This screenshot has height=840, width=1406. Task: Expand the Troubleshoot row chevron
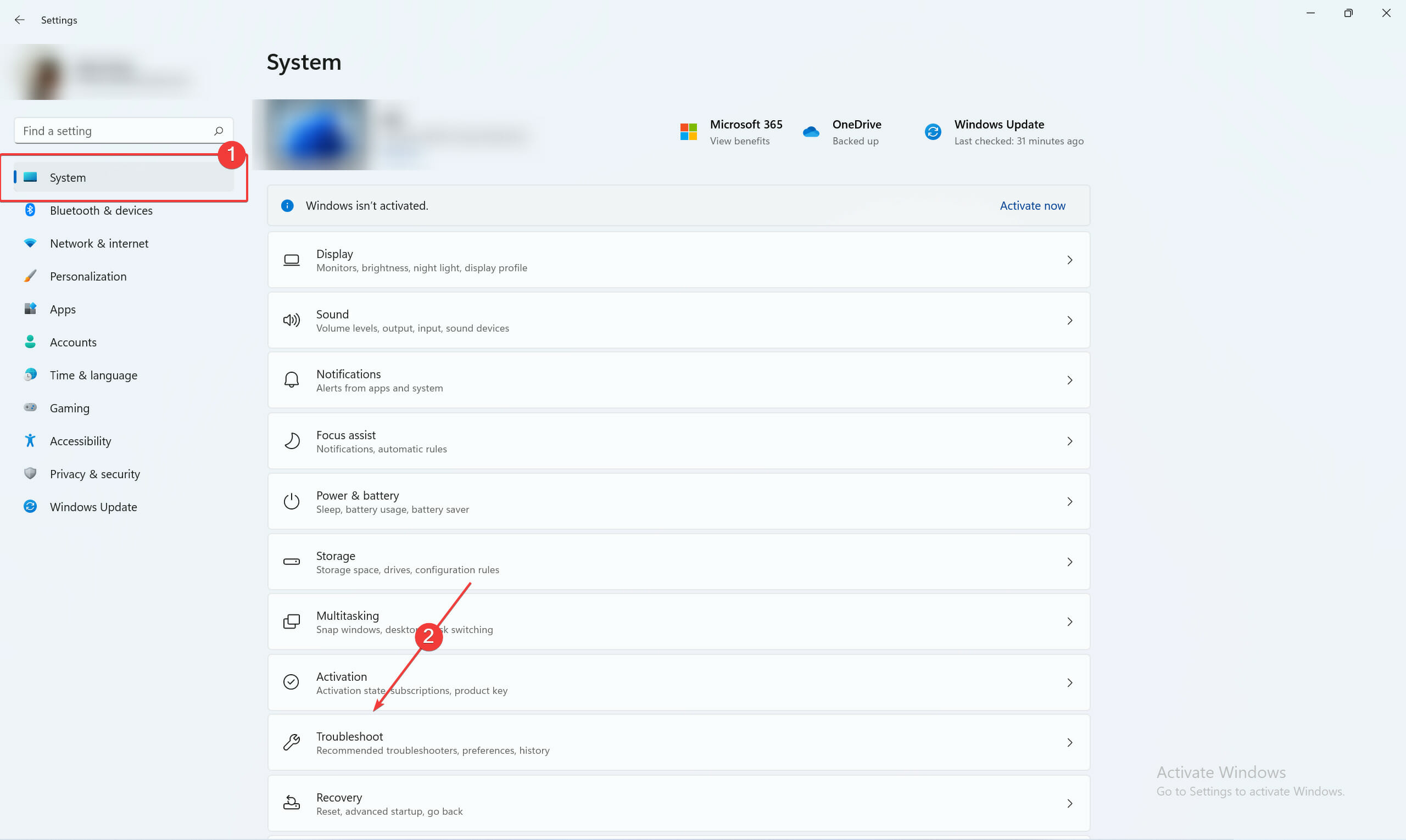click(x=1070, y=742)
